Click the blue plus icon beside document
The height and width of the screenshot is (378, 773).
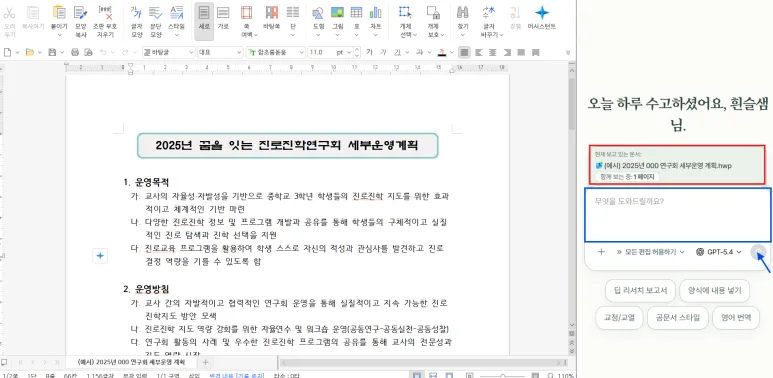(100, 255)
